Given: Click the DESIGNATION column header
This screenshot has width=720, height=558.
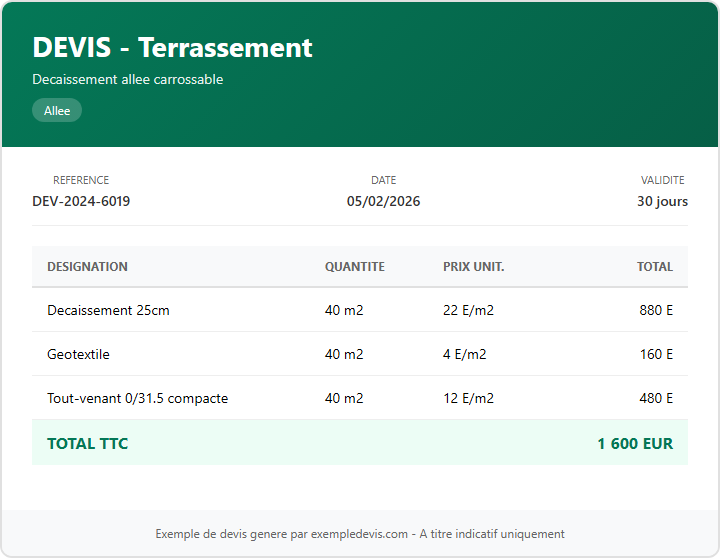Looking at the screenshot, I should (87, 267).
